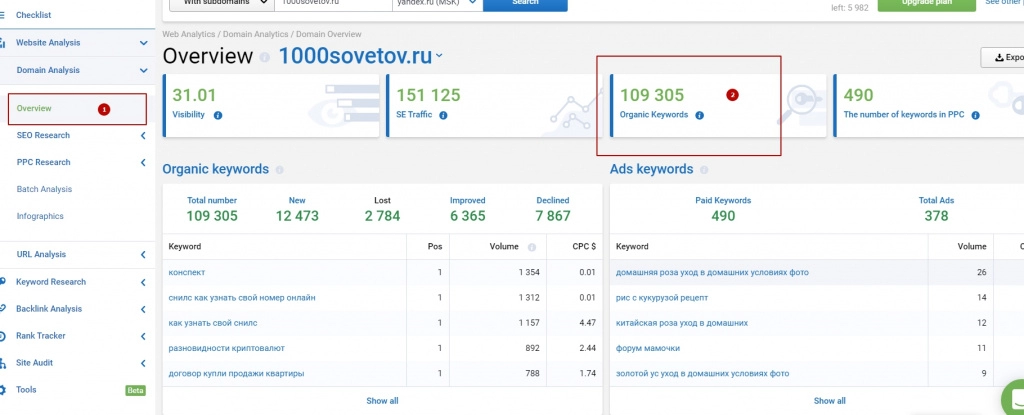Click the Total Ads 378 stat
The width and height of the screenshot is (1024, 415).
(x=936, y=209)
